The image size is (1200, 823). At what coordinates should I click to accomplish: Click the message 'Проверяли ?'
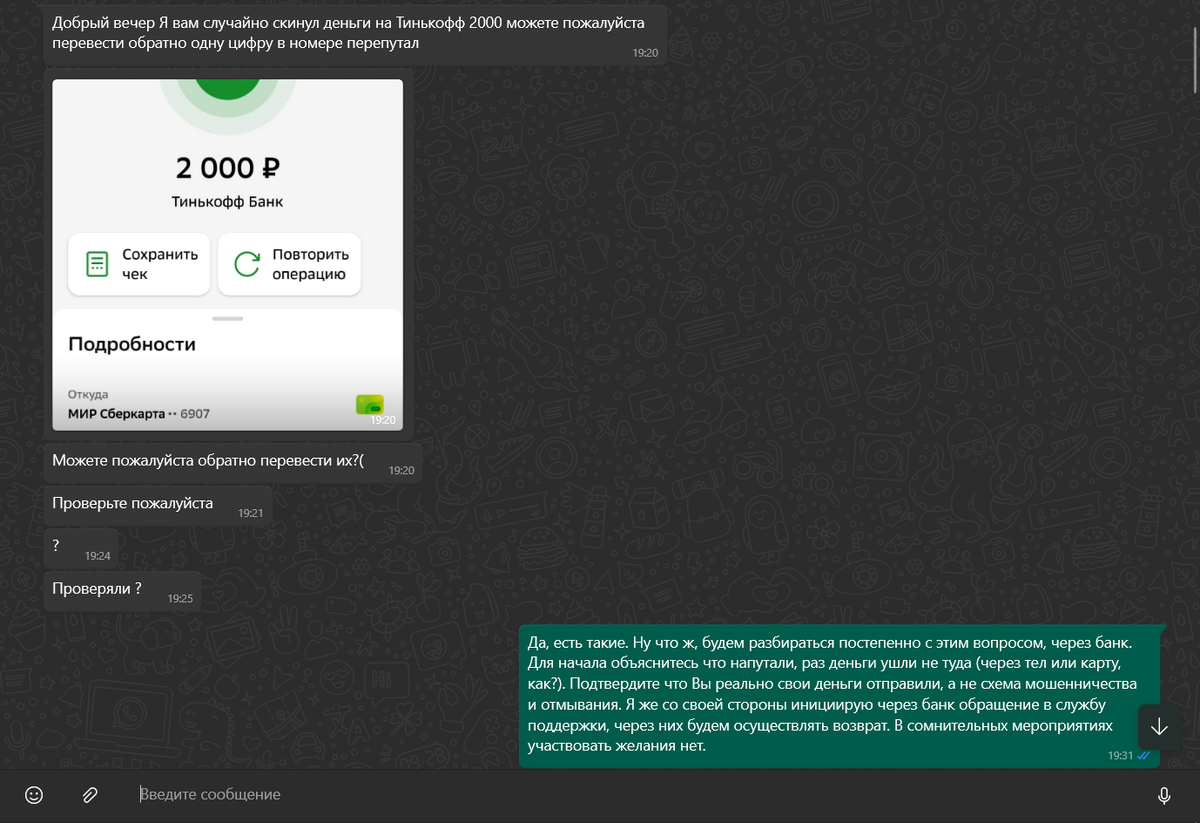coord(122,591)
